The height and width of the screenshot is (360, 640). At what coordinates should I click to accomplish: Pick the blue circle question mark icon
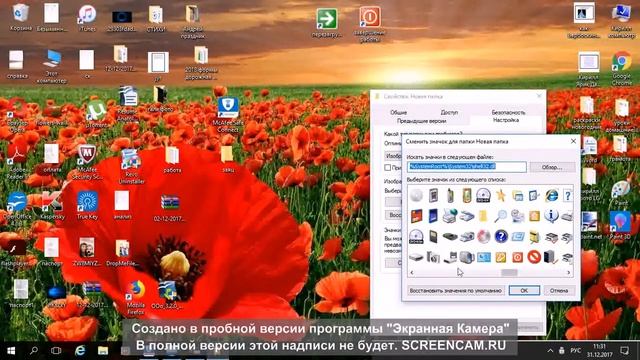(501, 236)
